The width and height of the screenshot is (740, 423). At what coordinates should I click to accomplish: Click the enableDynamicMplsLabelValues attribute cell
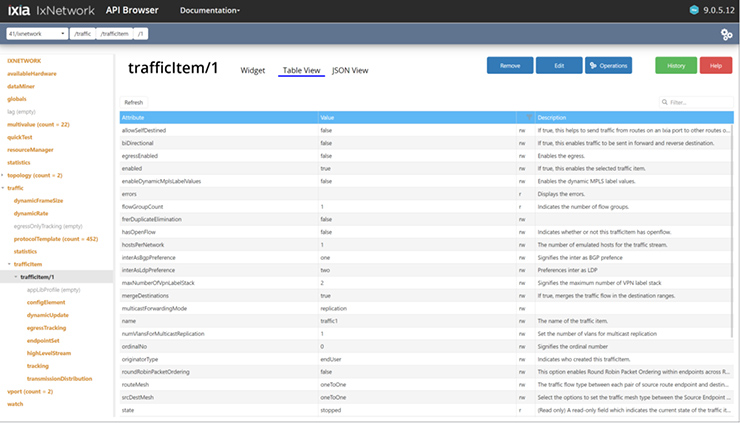point(219,181)
